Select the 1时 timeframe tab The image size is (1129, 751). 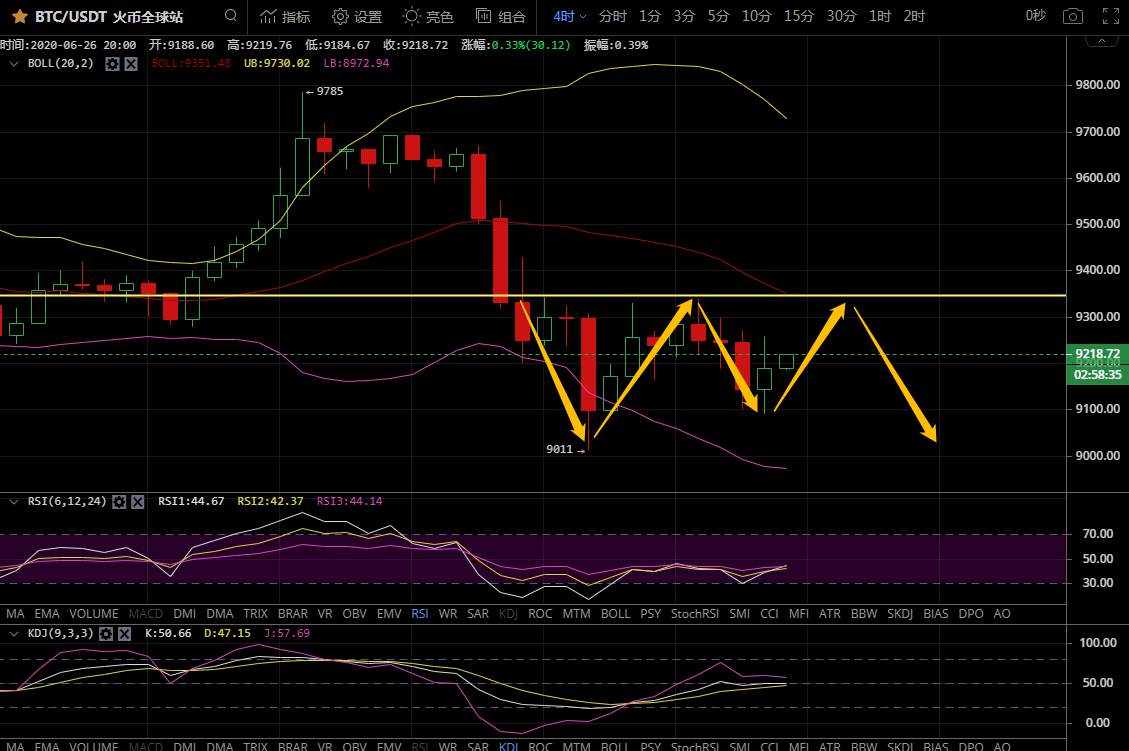point(880,16)
